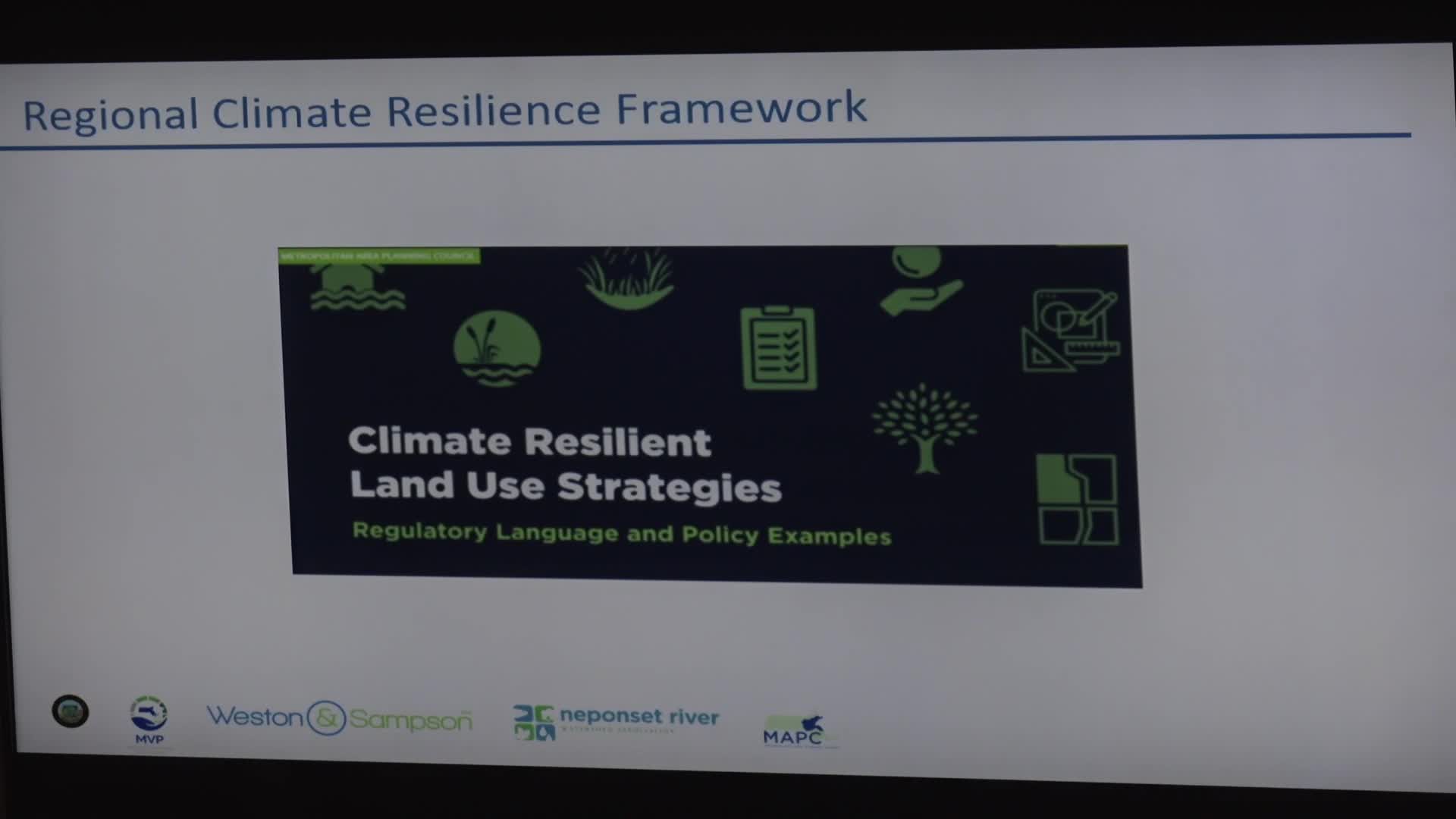Click the hand holding globe icon
Image resolution: width=1456 pixels, height=819 pixels.
921,281
